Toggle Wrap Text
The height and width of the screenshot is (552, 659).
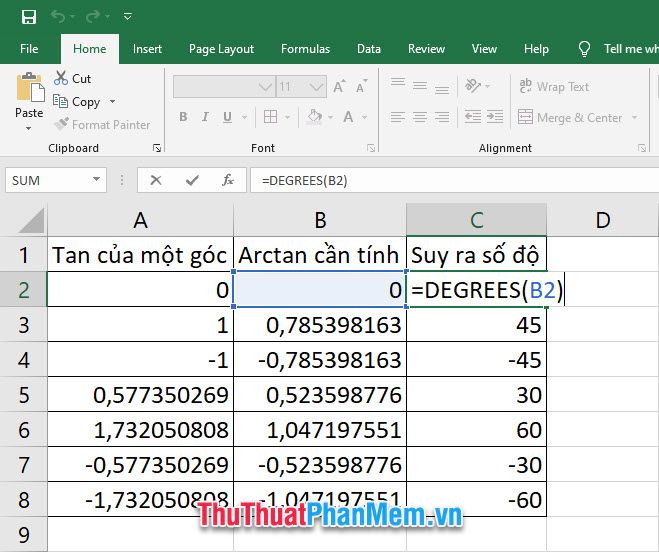[x=554, y=87]
